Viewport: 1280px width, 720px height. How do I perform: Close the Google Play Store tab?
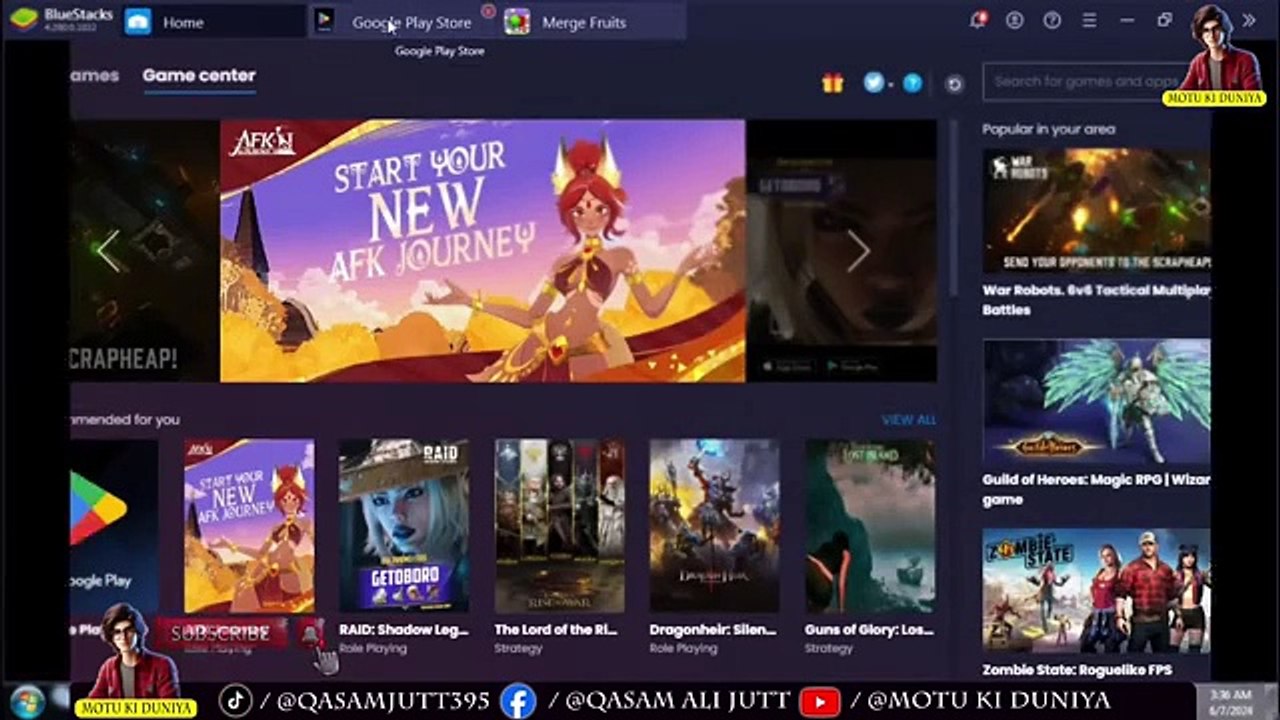click(488, 11)
